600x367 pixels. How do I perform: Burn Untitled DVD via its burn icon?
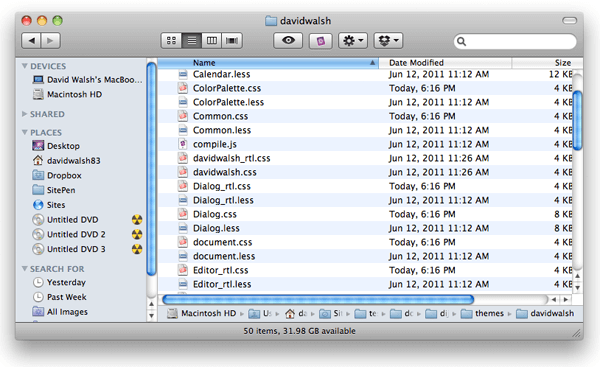[137, 220]
